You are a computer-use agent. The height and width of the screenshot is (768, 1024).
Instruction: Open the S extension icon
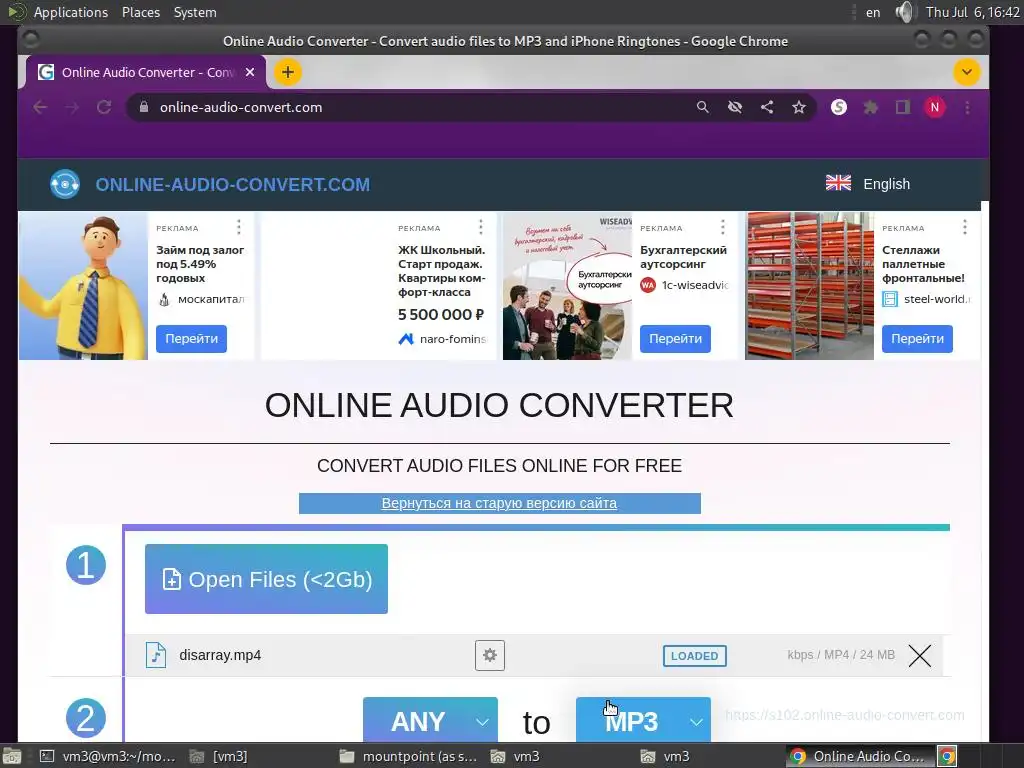[839, 107]
